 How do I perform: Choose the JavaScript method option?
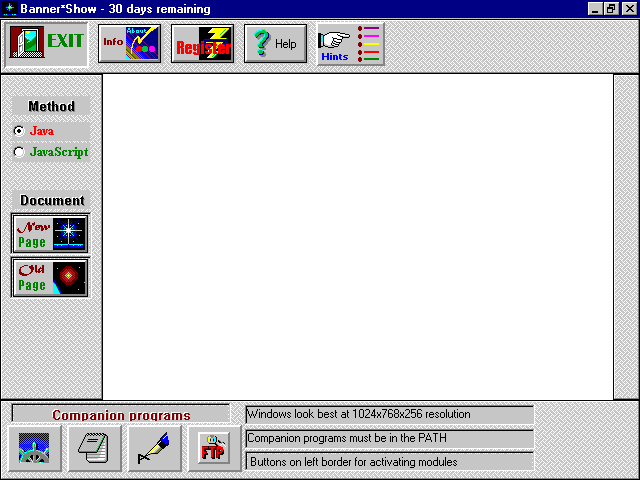click(x=19, y=152)
